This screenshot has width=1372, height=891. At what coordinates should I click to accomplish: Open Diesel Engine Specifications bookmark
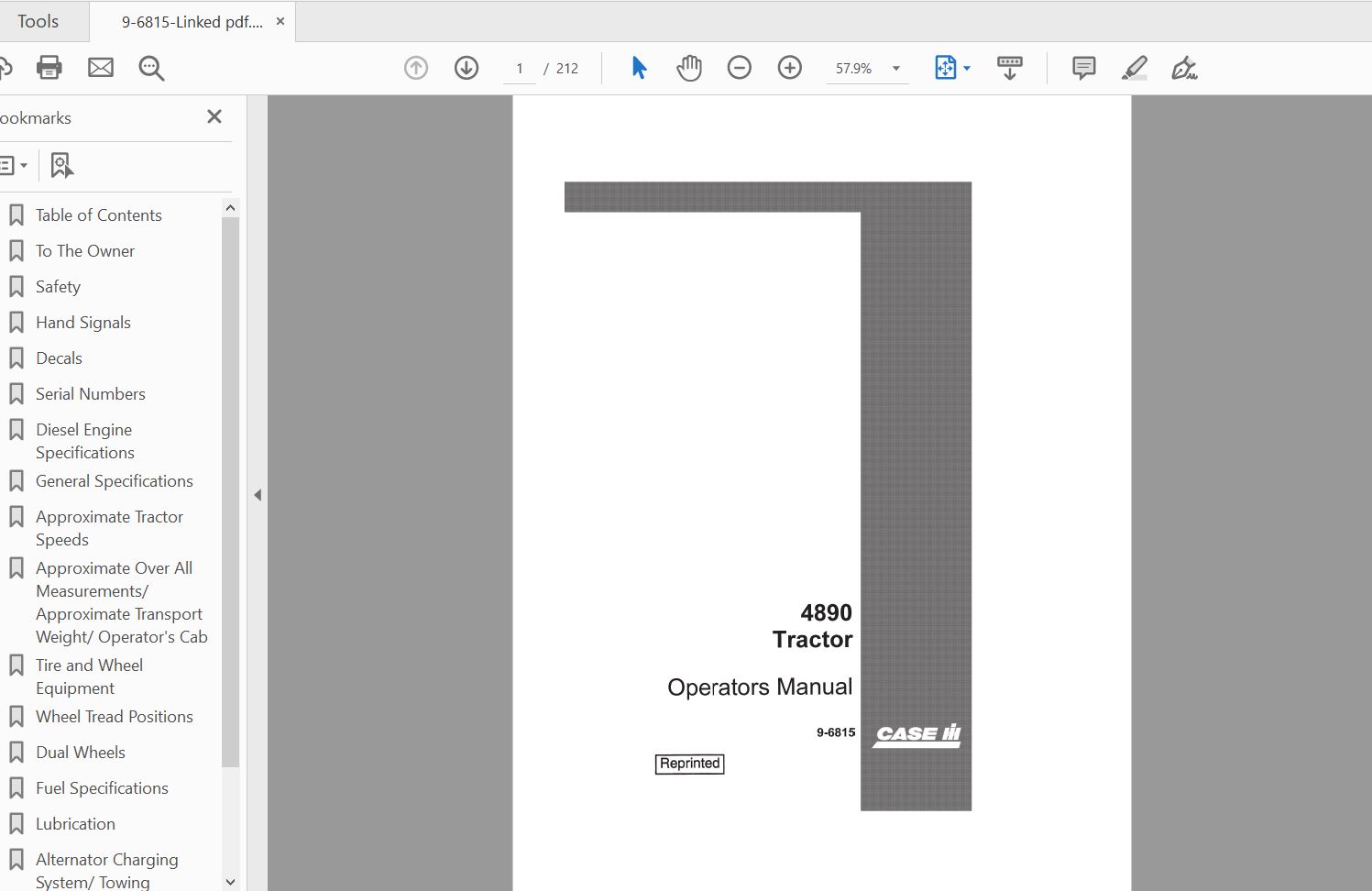(84, 441)
